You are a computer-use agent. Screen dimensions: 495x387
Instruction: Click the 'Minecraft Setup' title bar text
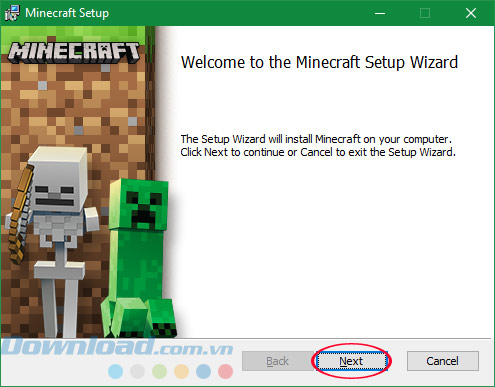pos(67,13)
